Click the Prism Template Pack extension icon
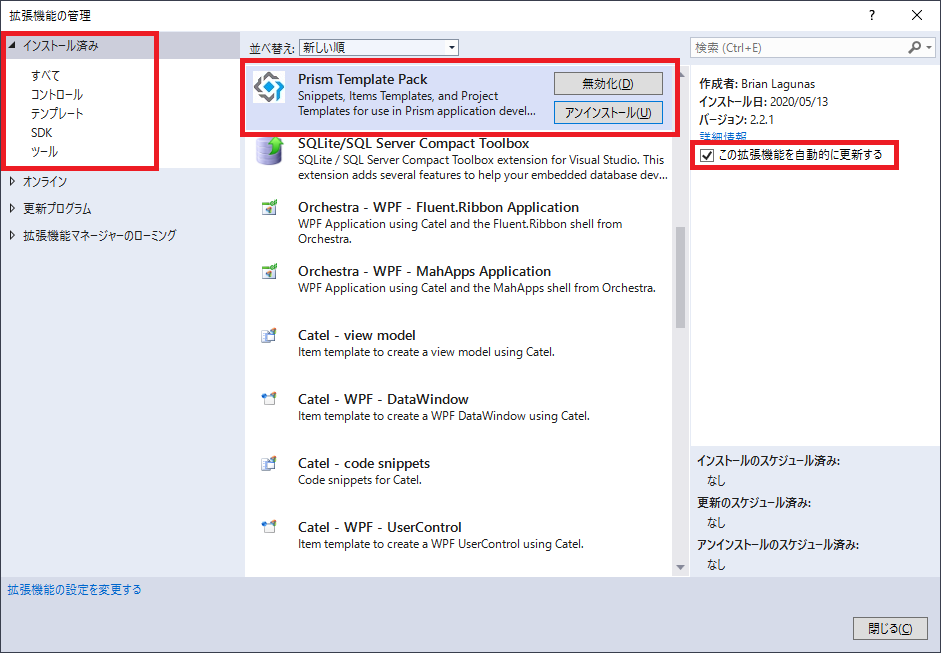The height and width of the screenshot is (653, 941). [269, 87]
